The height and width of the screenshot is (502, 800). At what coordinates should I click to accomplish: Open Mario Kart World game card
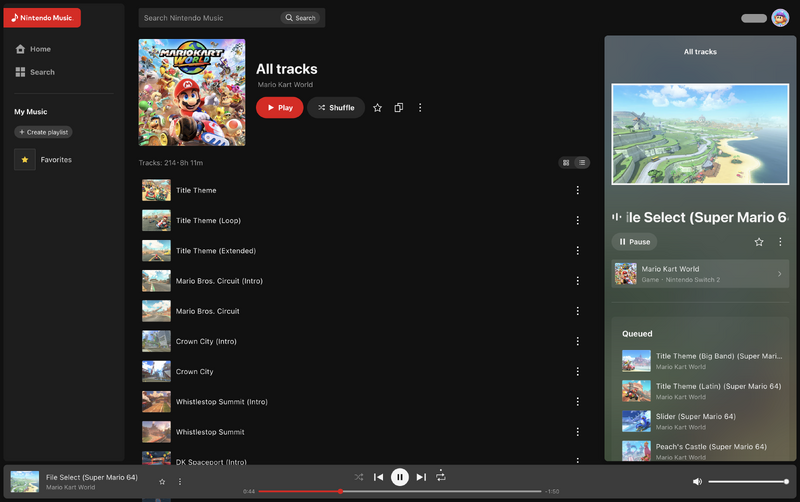click(700, 274)
